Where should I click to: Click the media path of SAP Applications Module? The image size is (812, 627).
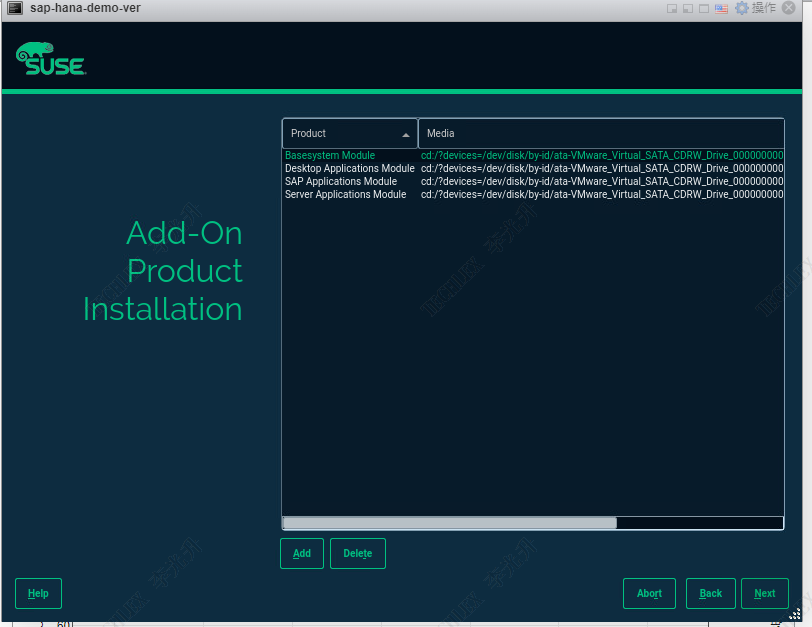tap(602, 181)
